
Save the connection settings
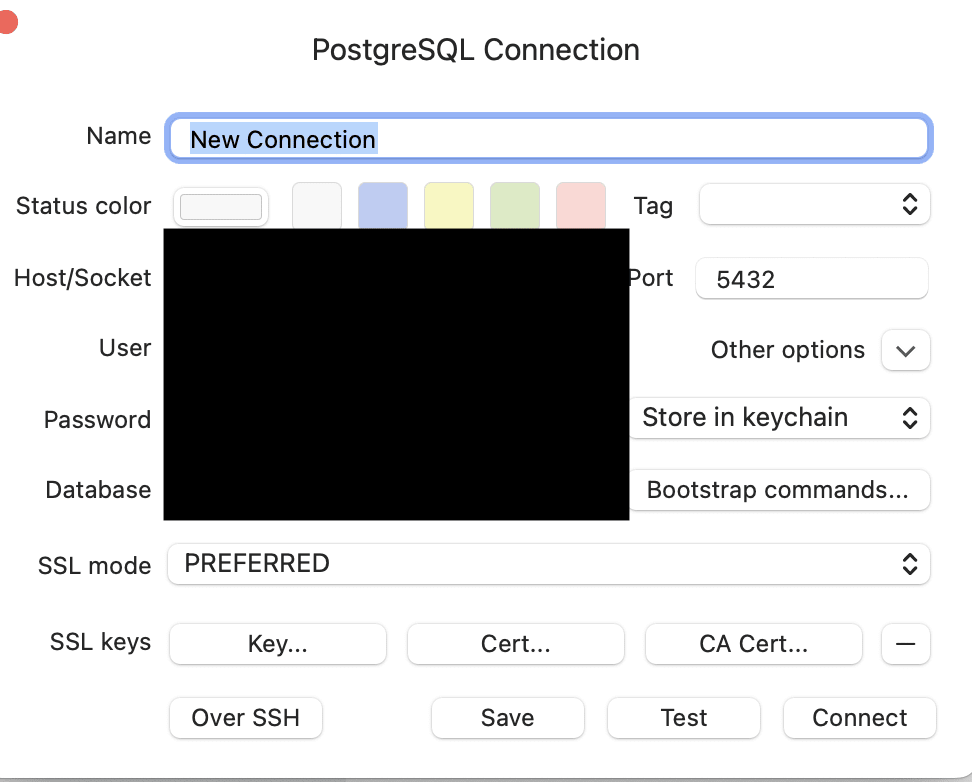[508, 718]
